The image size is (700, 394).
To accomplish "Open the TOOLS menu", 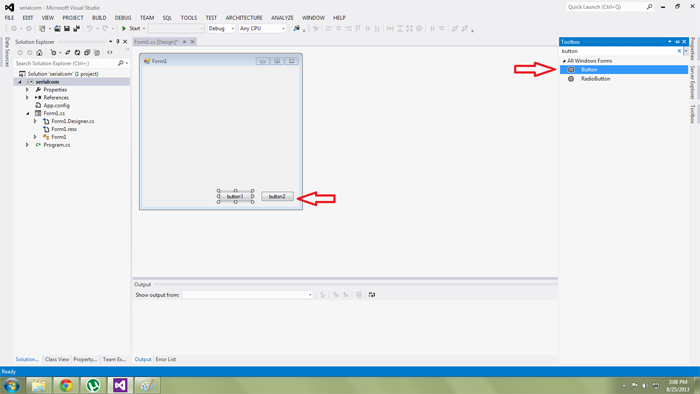I will 189,18.
